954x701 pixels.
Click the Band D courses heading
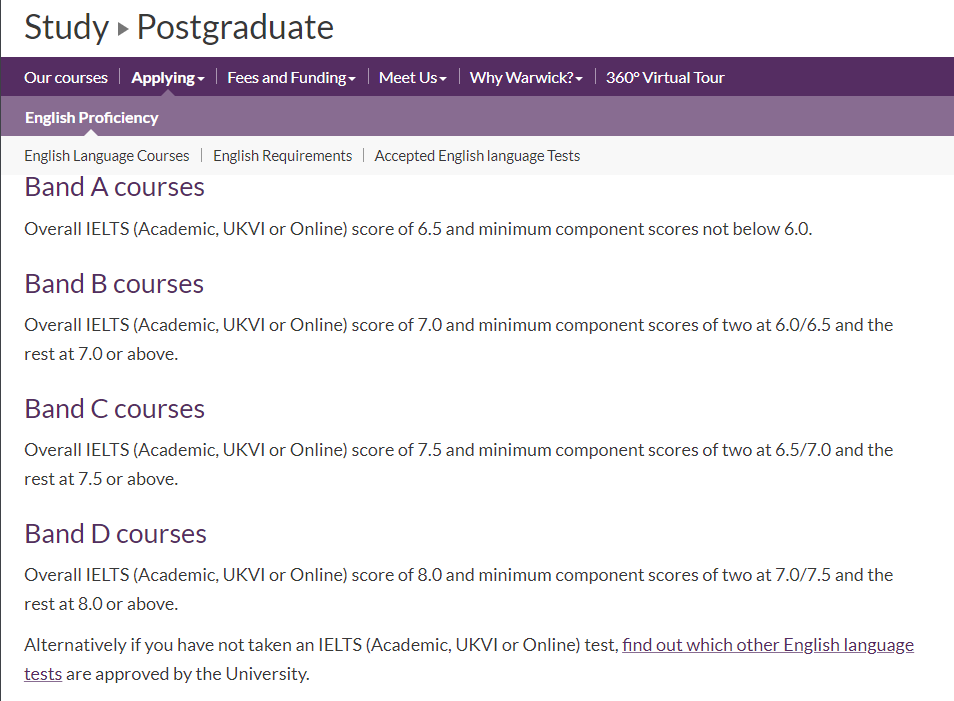(116, 534)
